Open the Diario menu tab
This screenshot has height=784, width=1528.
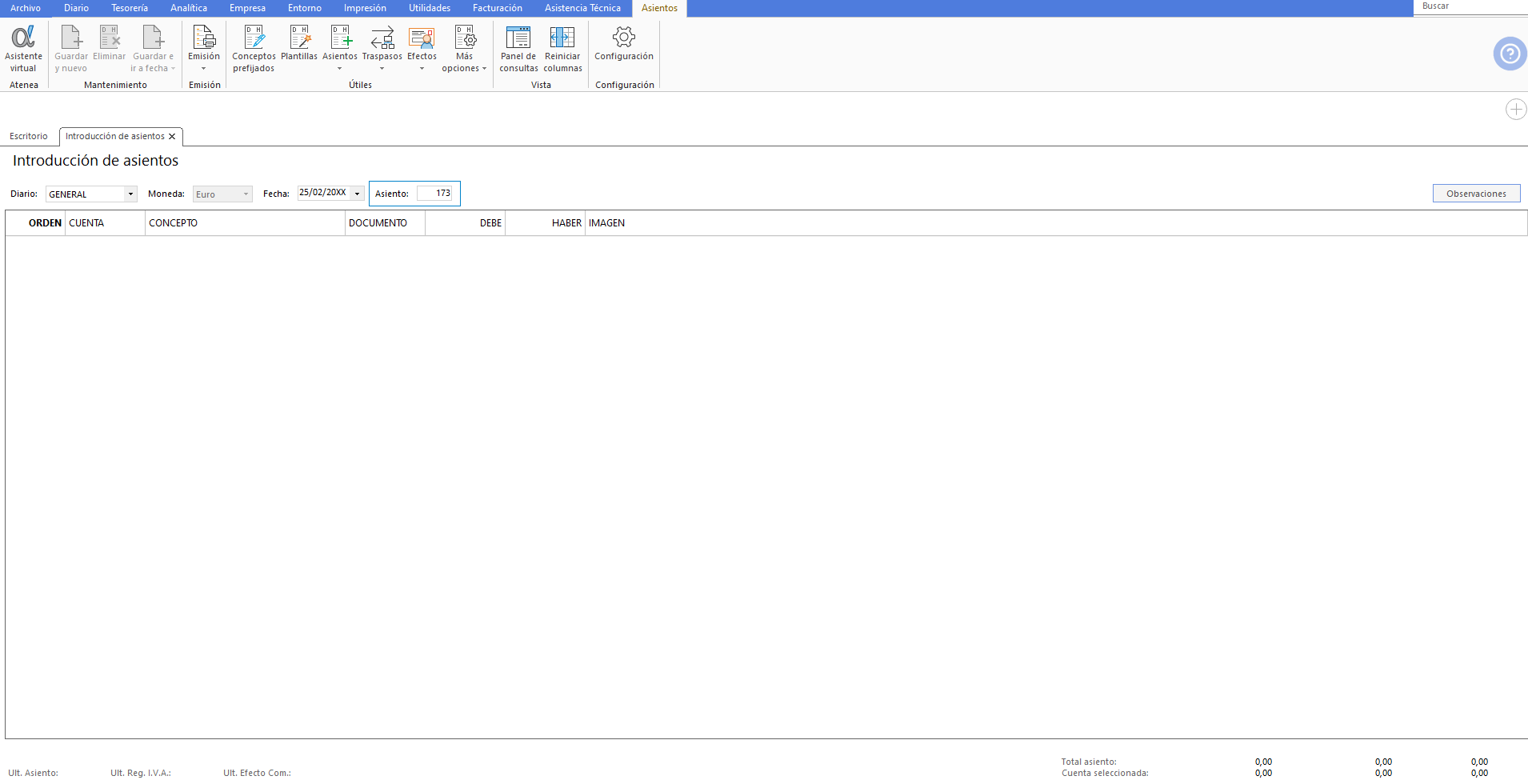point(77,8)
